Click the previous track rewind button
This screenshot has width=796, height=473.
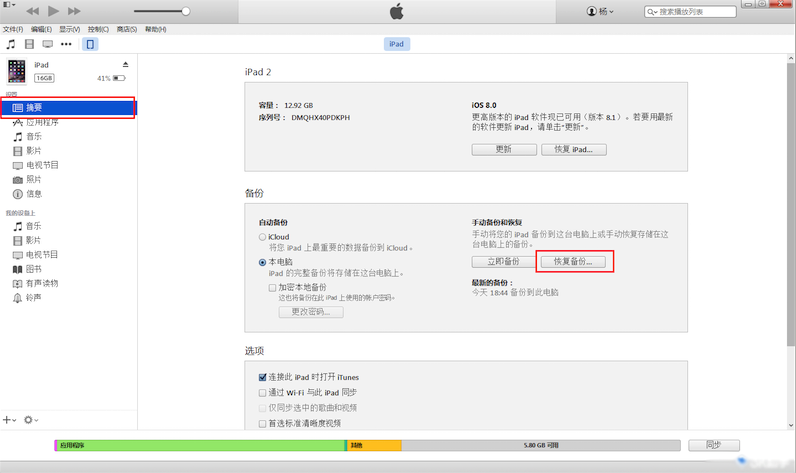pyautogui.click(x=32, y=11)
